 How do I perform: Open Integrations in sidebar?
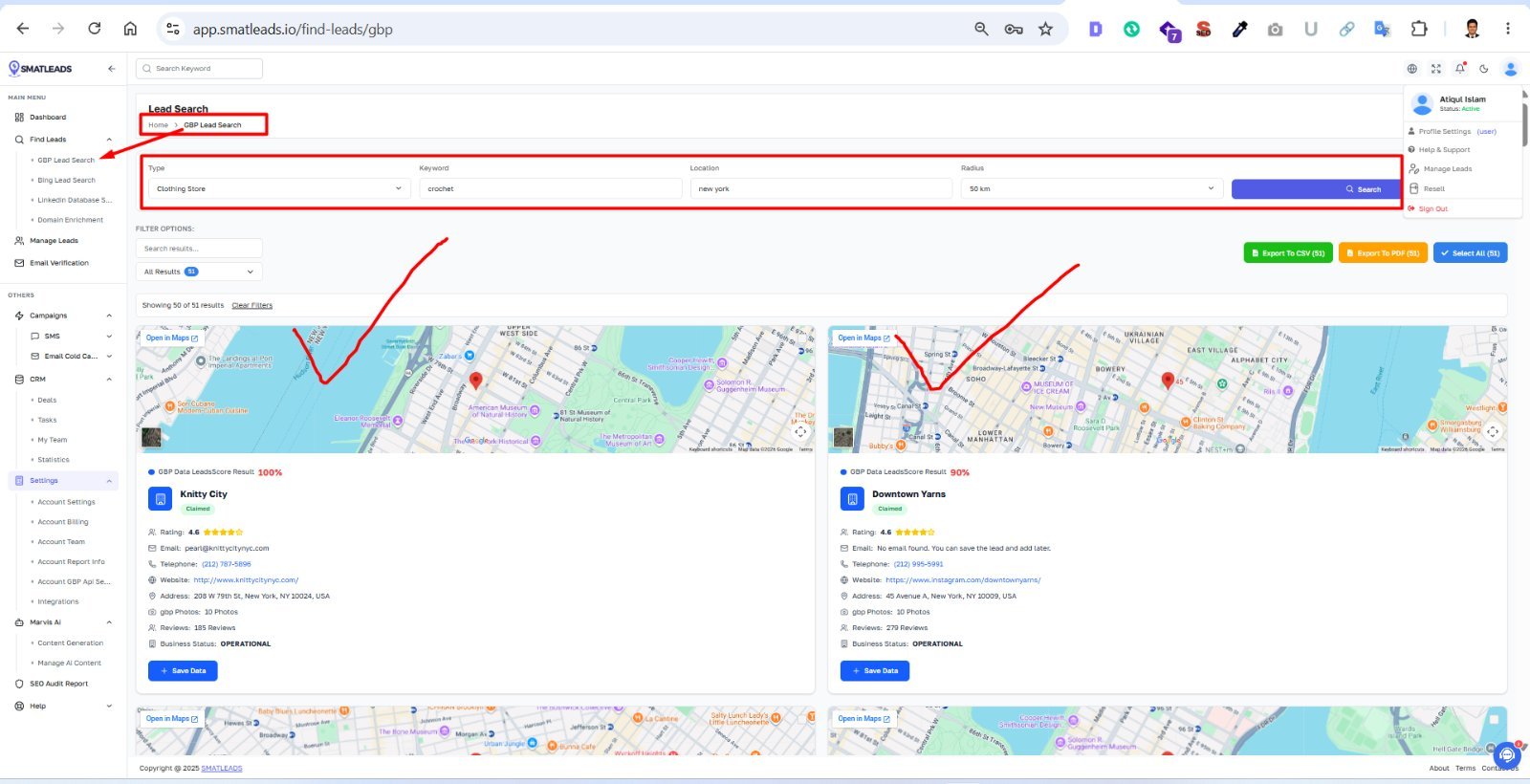pyautogui.click(x=57, y=602)
